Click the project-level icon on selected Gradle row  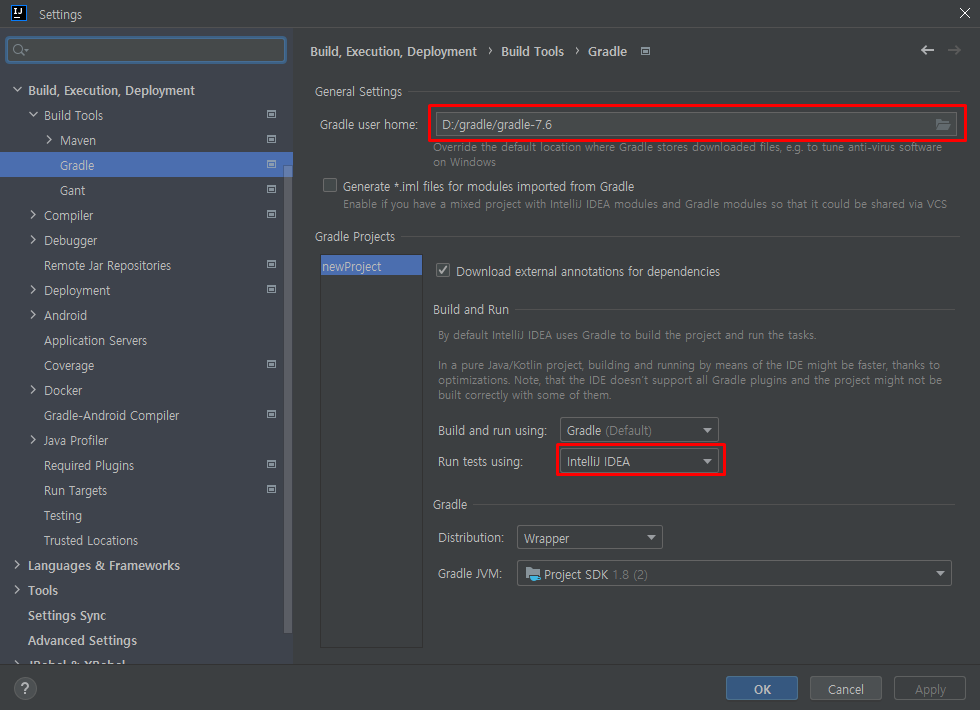tap(271, 164)
